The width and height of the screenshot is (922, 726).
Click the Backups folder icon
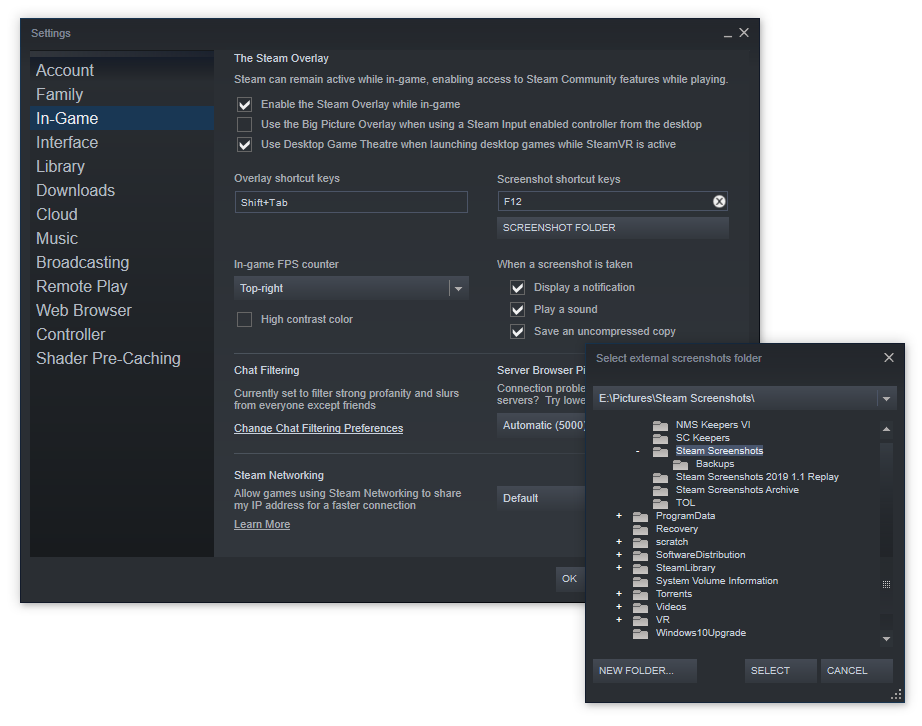point(680,464)
